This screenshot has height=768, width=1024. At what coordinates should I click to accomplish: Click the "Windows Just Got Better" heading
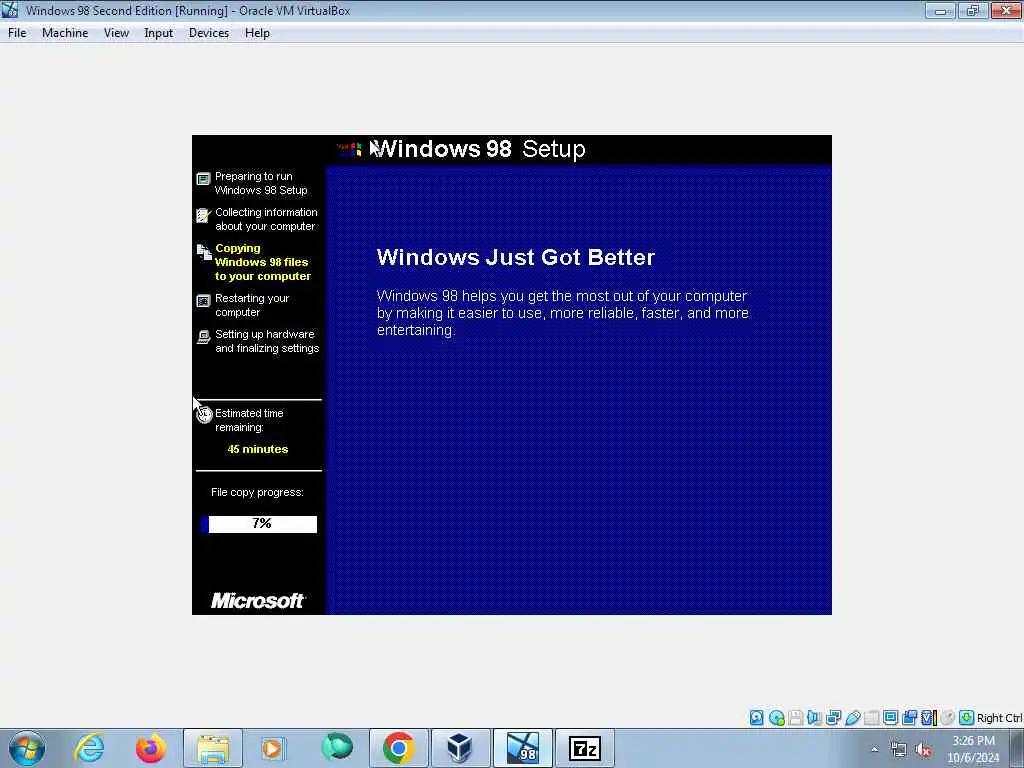[x=515, y=257]
